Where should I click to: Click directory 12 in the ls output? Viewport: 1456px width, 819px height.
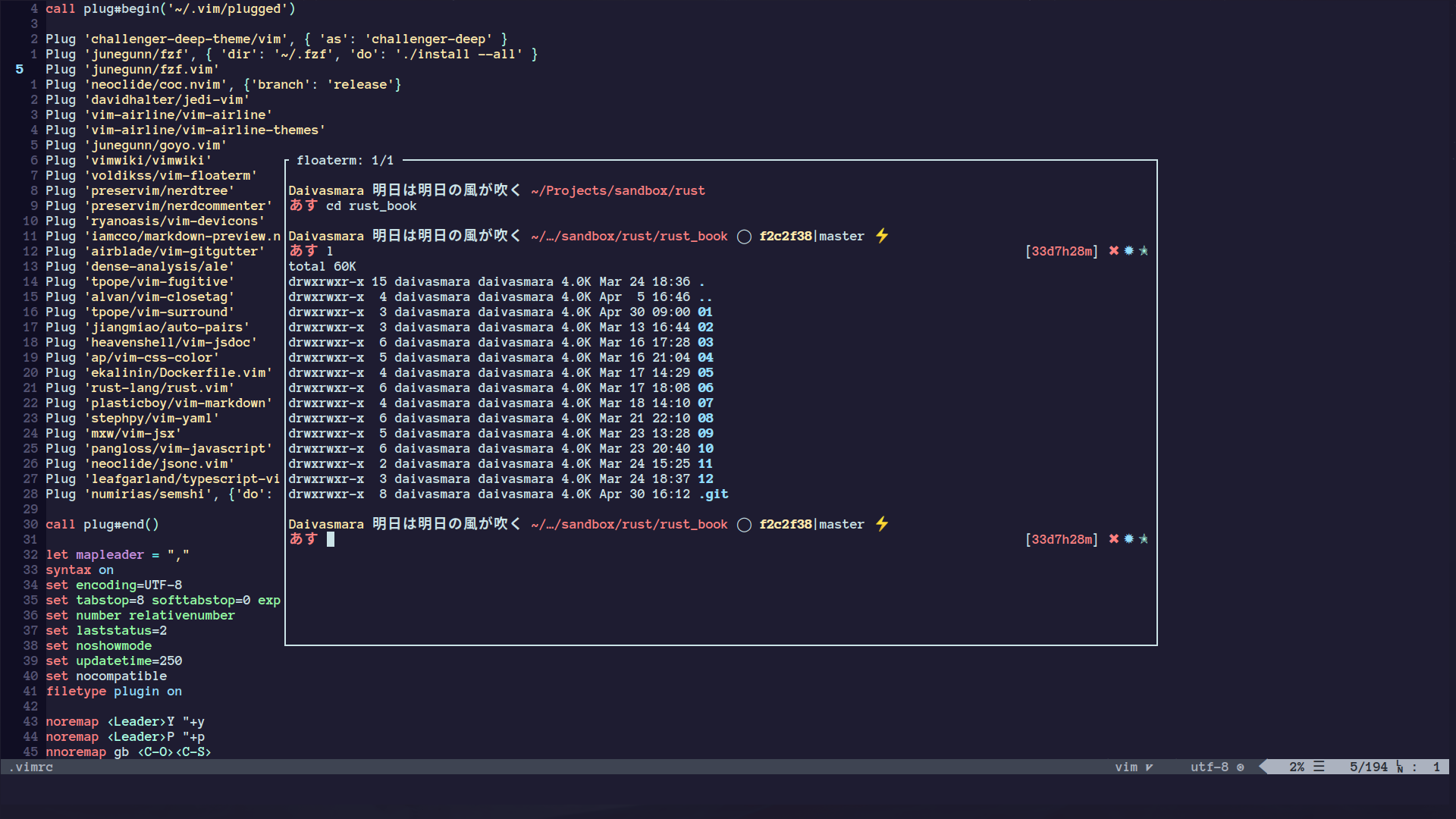click(x=705, y=479)
